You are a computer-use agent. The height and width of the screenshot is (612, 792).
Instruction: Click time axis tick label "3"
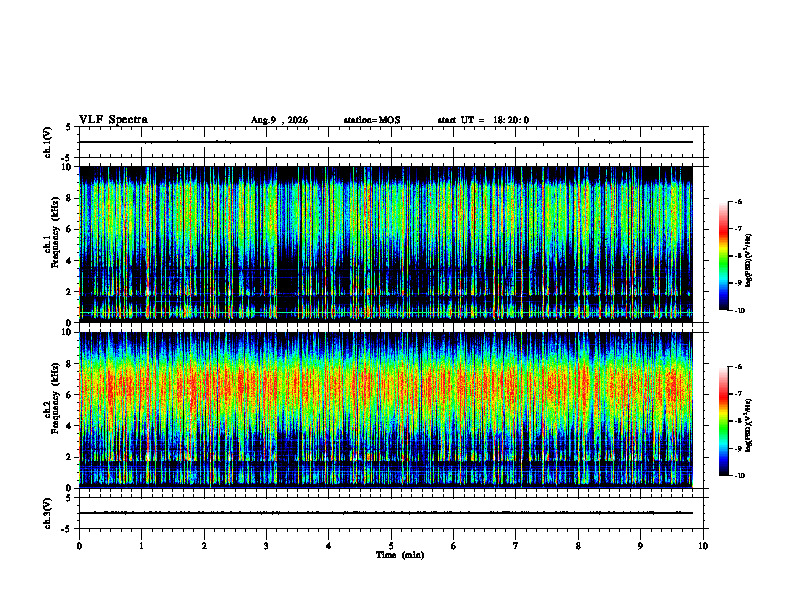(266, 546)
